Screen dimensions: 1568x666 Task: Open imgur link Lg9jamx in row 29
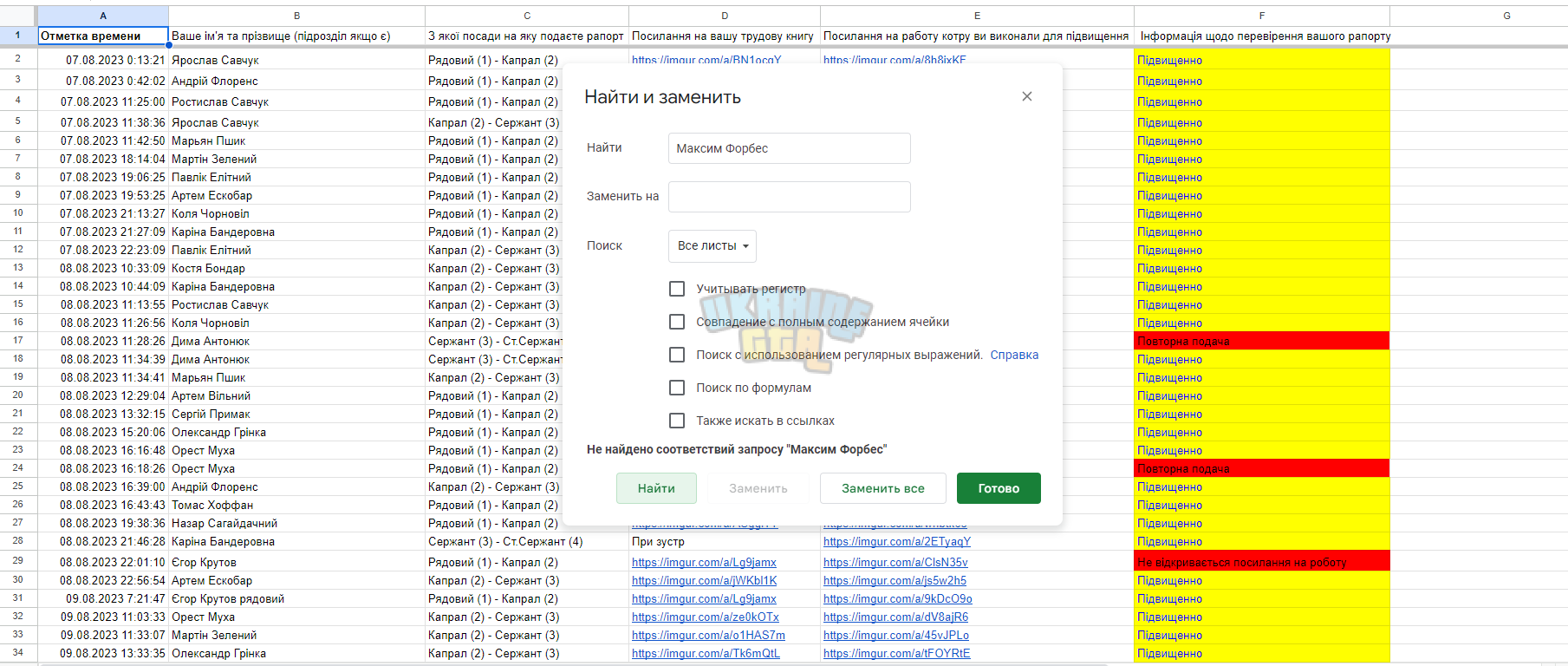point(704,563)
